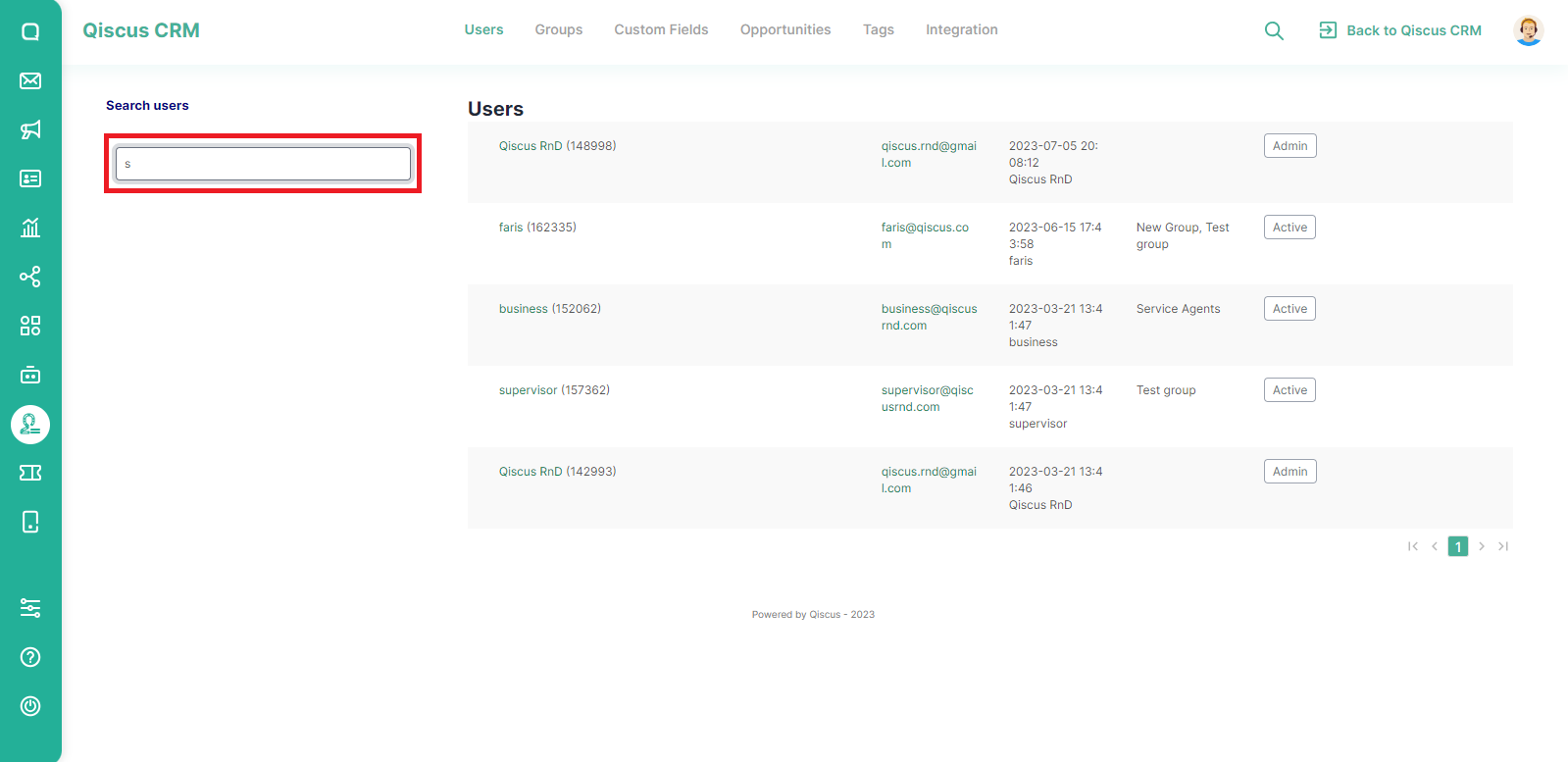Open the Tags tab
Viewport: 1568px width, 762px height.
[879, 30]
